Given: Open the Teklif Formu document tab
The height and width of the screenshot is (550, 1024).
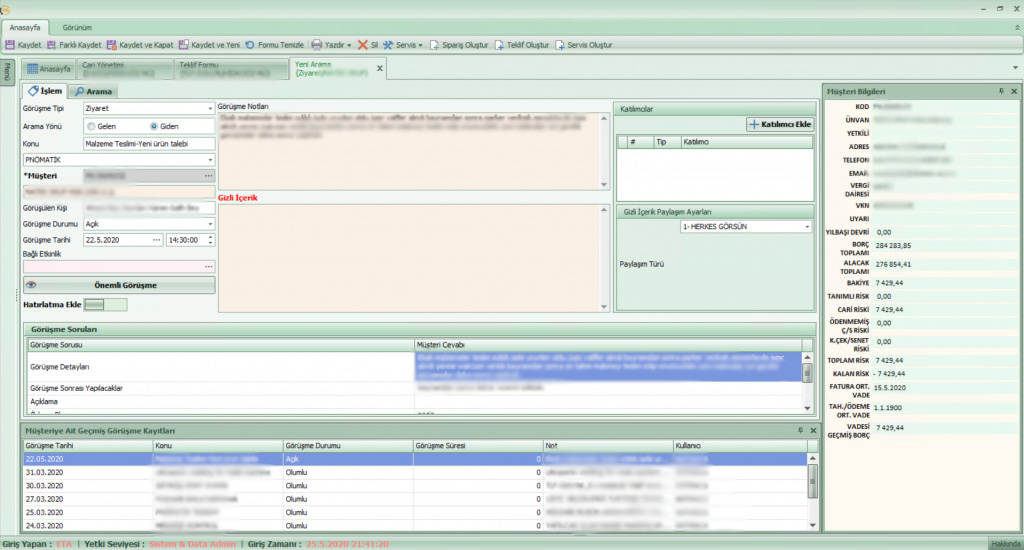Looking at the screenshot, I should [231, 69].
